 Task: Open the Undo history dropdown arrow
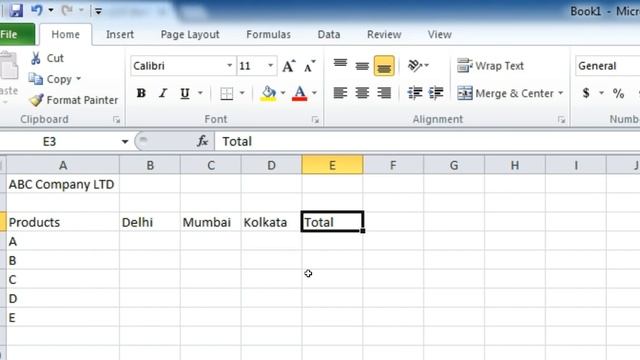[x=51, y=10]
